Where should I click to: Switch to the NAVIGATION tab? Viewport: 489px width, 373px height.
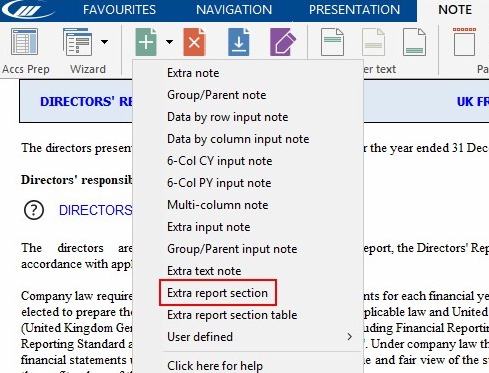[x=234, y=10]
